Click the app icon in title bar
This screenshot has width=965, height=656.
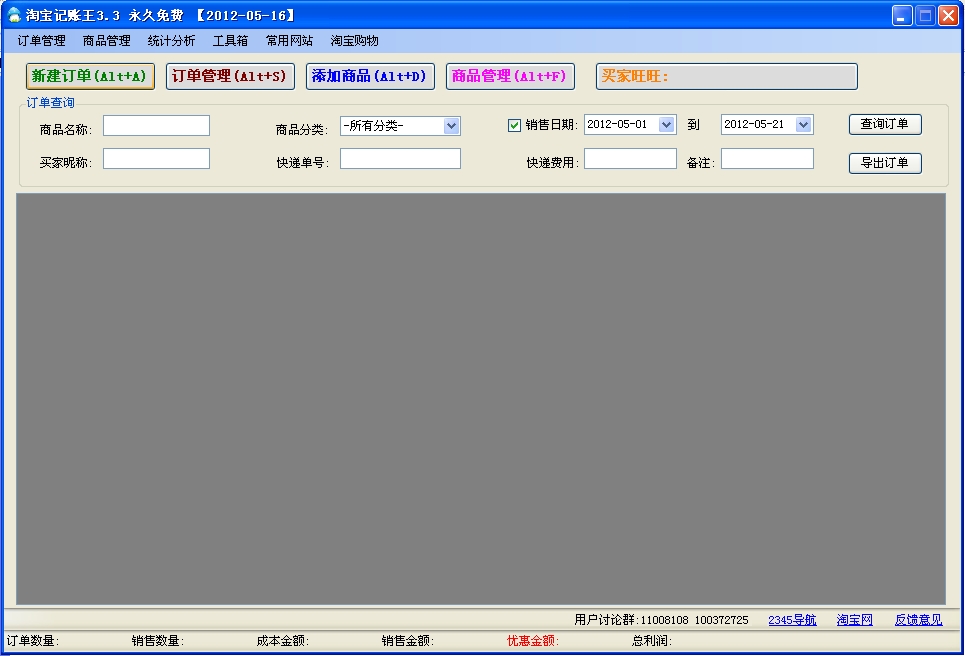[14, 15]
